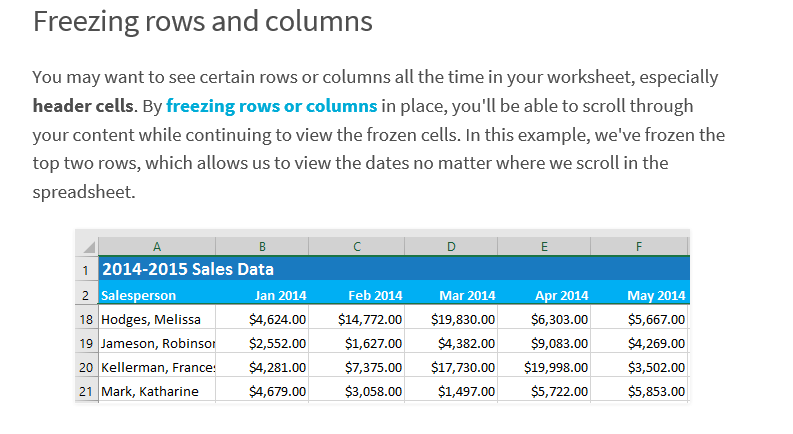Select row 1 header
793x434 pixels.
pyautogui.click(x=86, y=269)
